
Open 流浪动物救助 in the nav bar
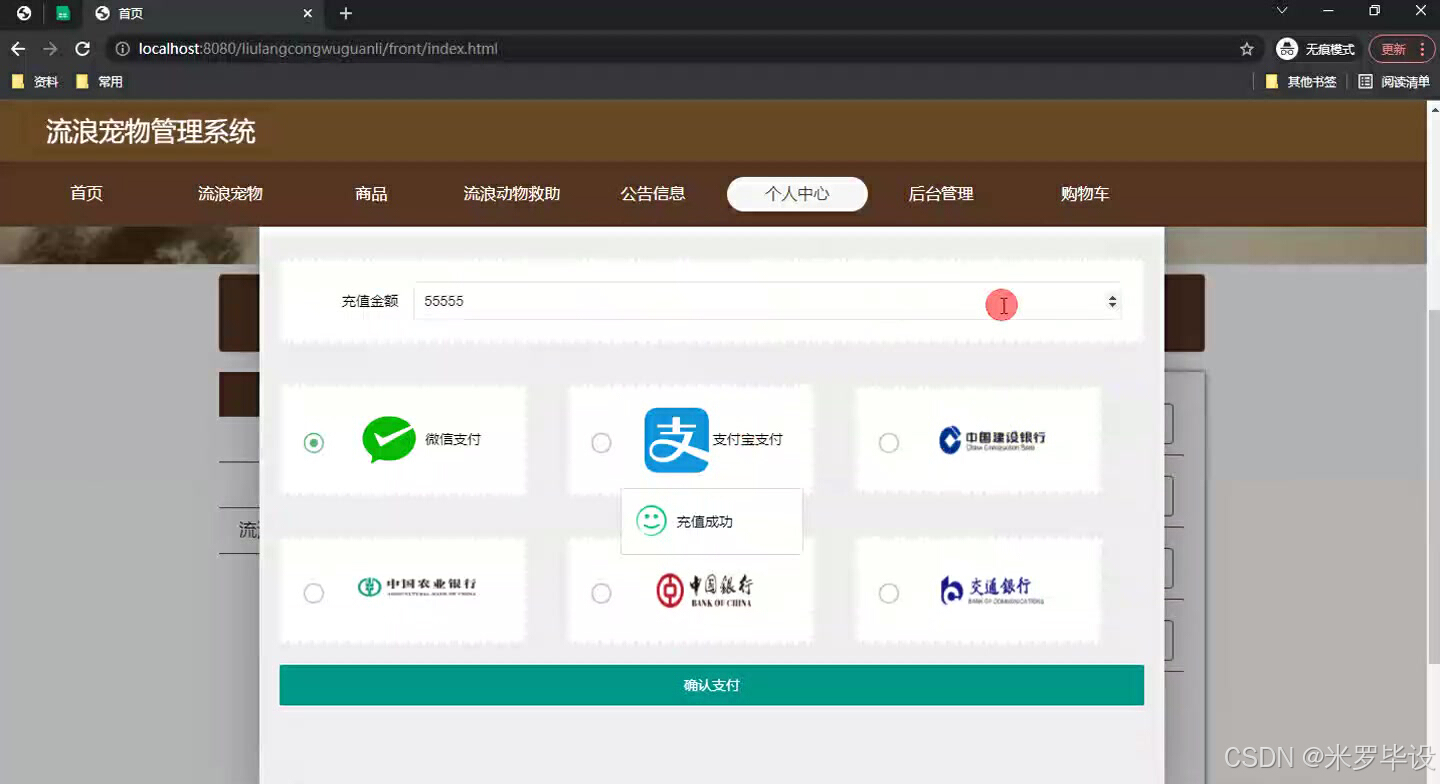point(512,194)
